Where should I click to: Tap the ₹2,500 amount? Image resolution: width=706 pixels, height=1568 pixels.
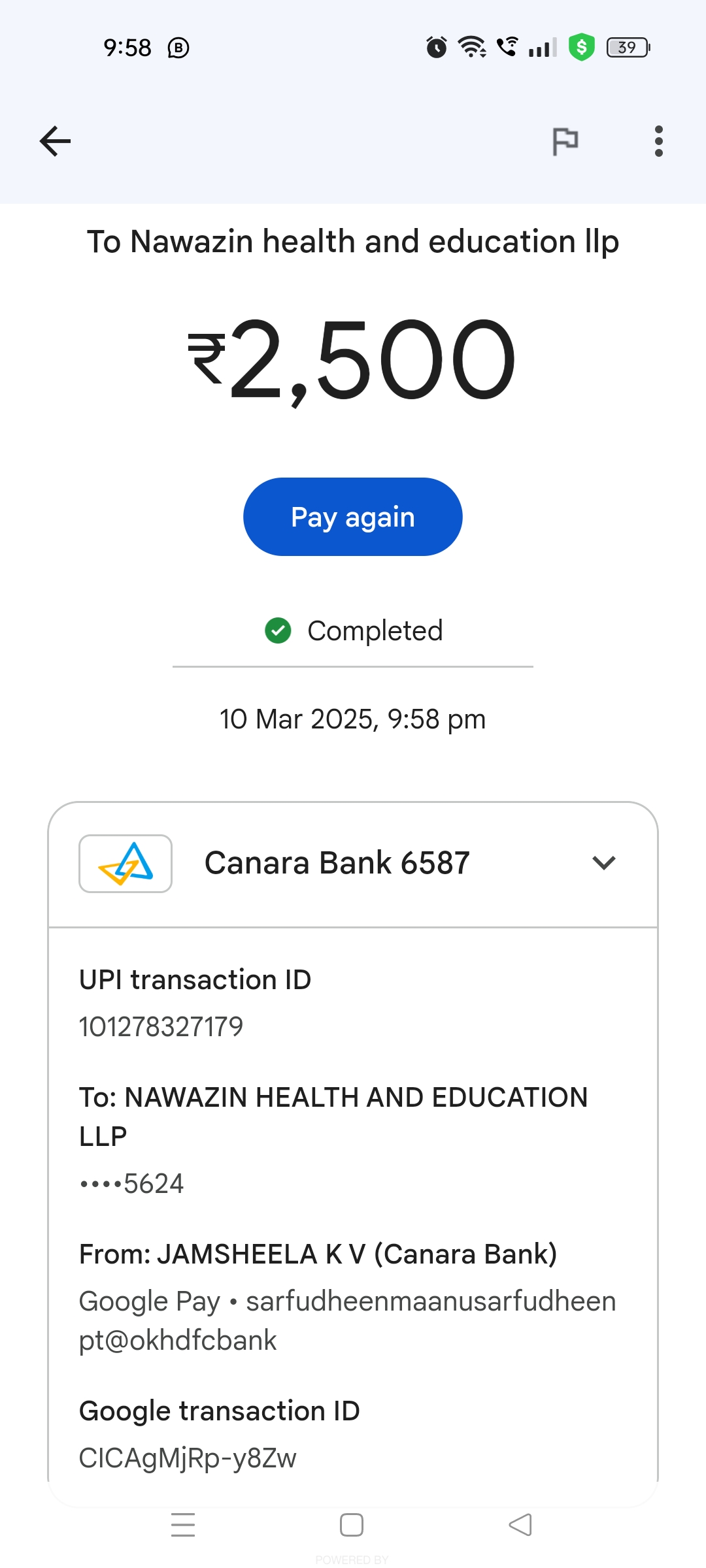click(x=353, y=359)
